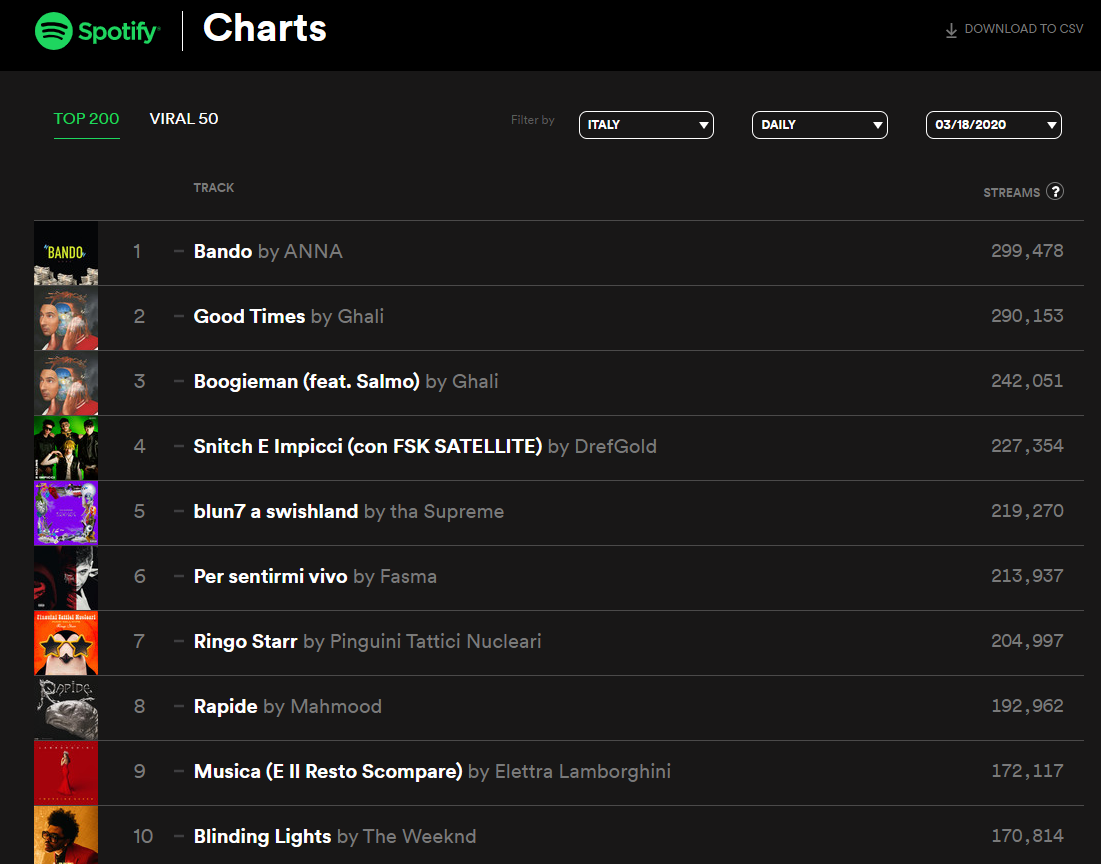Open the Bando album cover thumbnail
Viewport: 1101px width, 864px height.
tap(66, 253)
